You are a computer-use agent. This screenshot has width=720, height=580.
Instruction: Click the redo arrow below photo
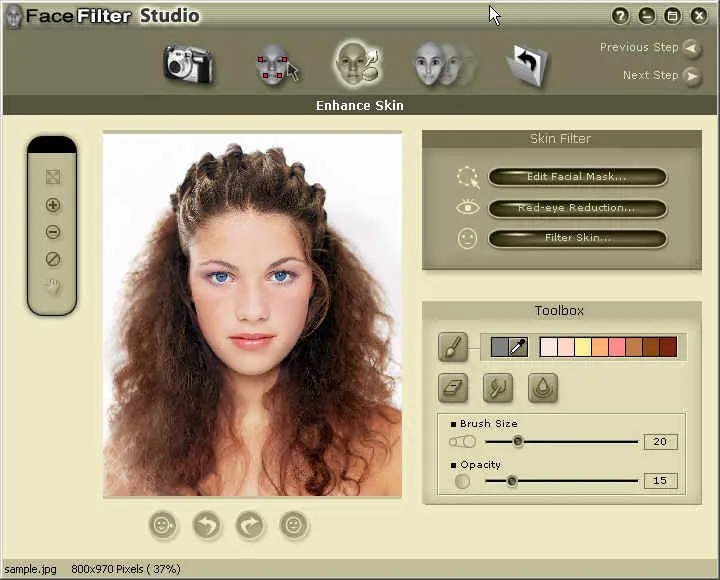point(250,525)
